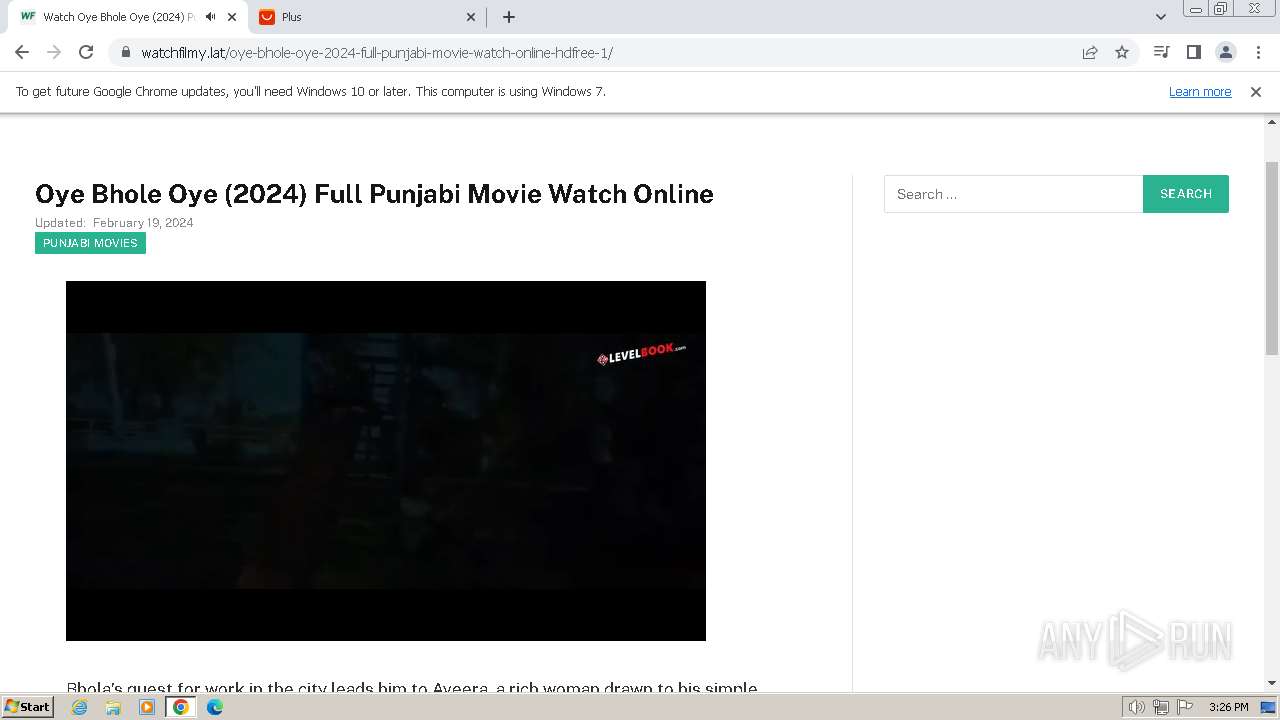The height and width of the screenshot is (720, 1280).
Task: Click the page vertical scrollbar thumb
Action: (x=1272, y=258)
